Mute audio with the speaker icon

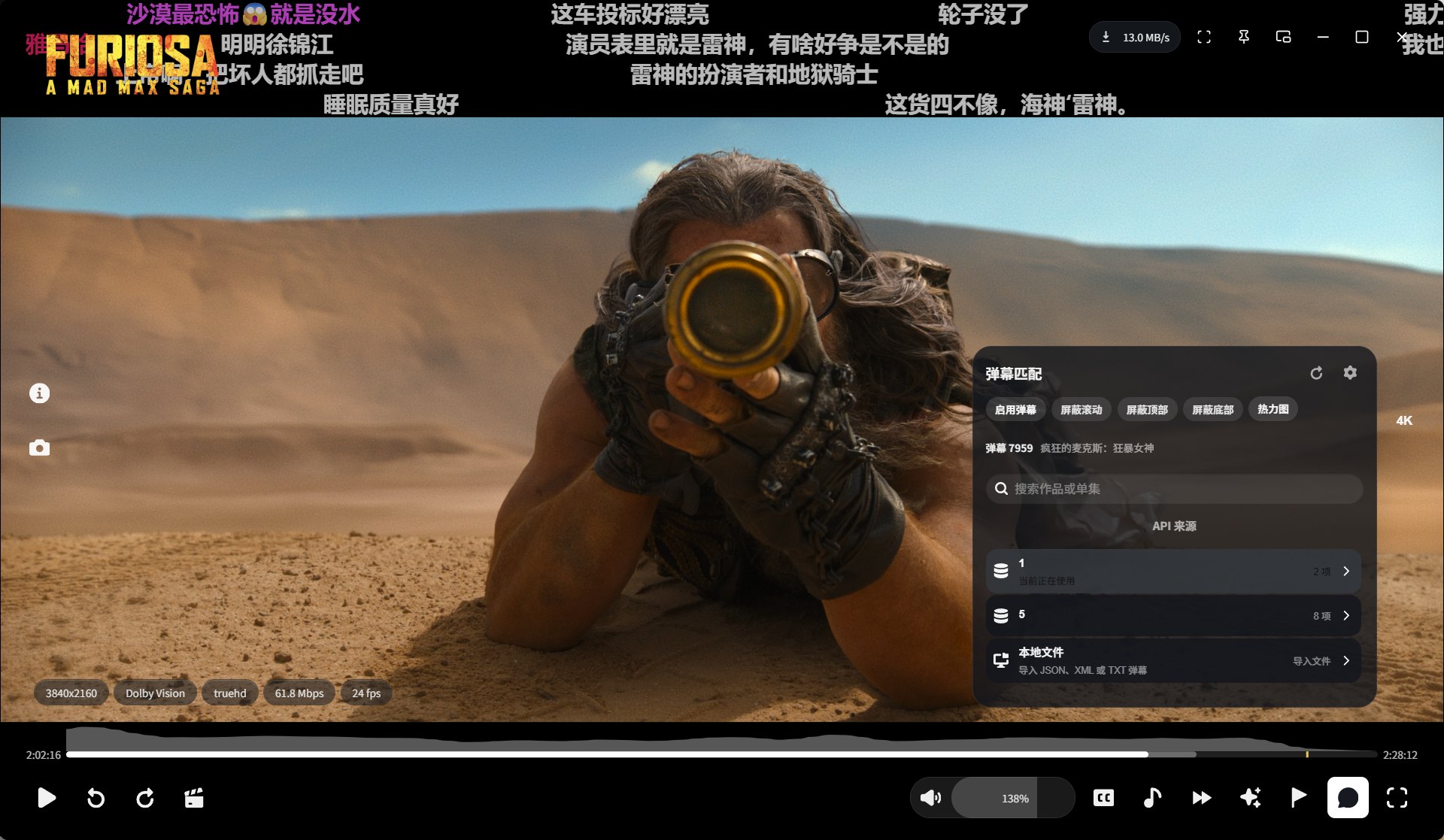coord(930,798)
